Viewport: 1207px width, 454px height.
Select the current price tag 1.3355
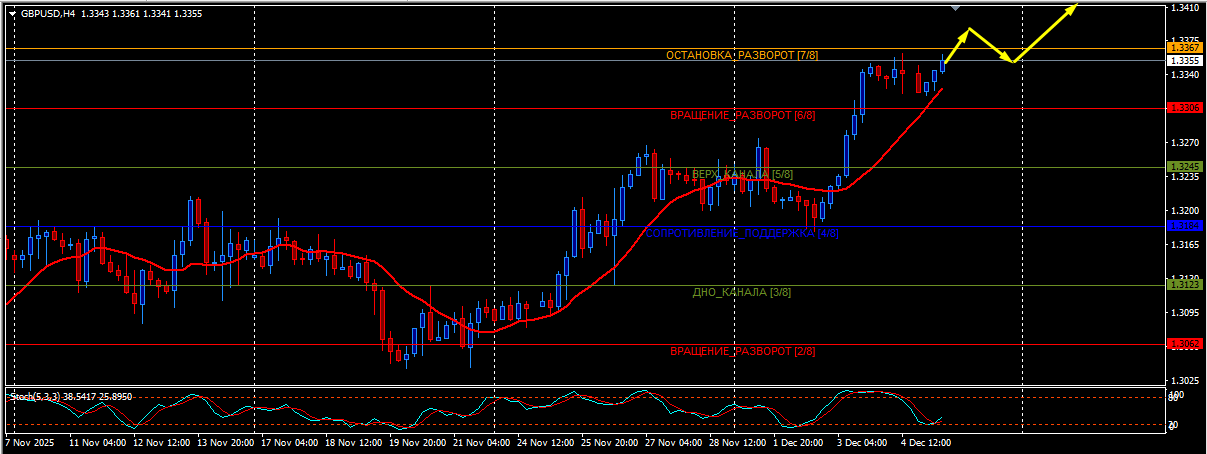1185,60
